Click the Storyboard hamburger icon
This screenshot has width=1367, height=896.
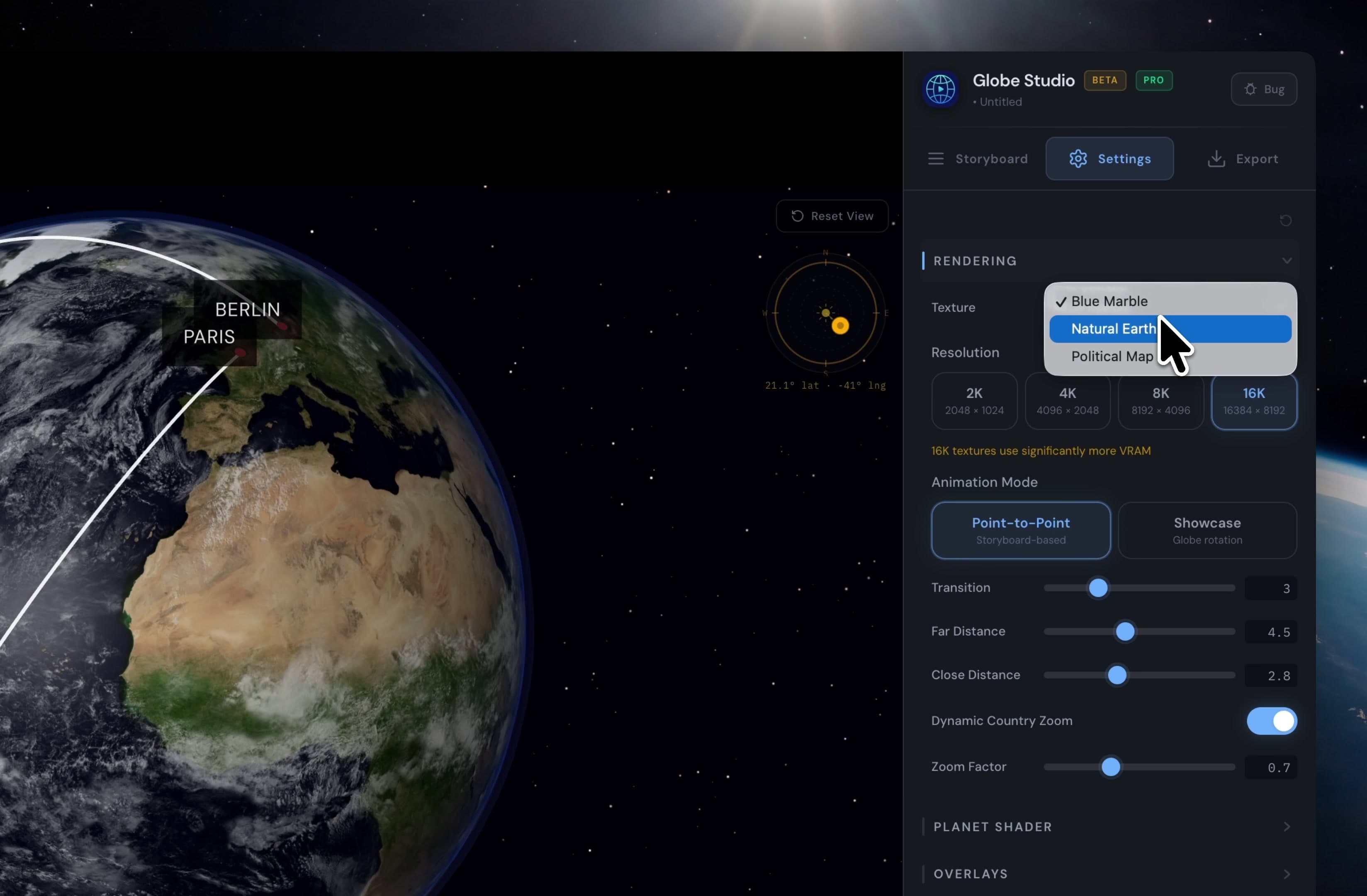tap(935, 158)
